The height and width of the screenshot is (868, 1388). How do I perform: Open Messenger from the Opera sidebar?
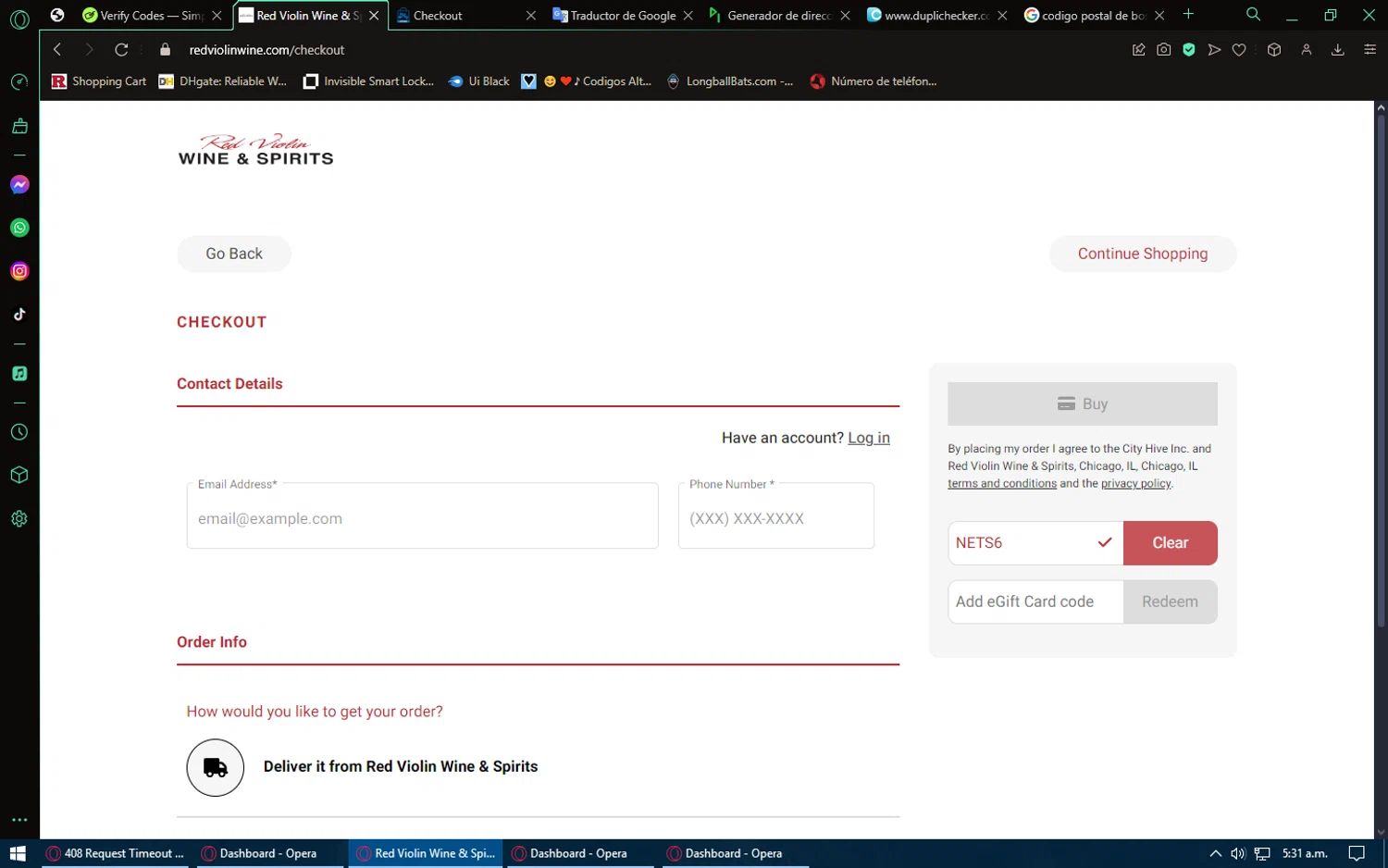pyautogui.click(x=19, y=185)
